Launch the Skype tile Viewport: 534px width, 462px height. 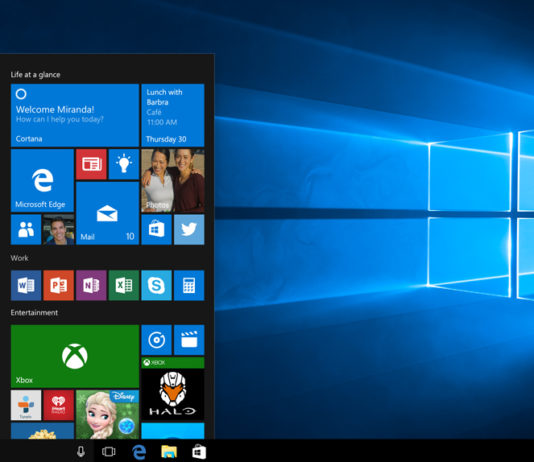[156, 285]
